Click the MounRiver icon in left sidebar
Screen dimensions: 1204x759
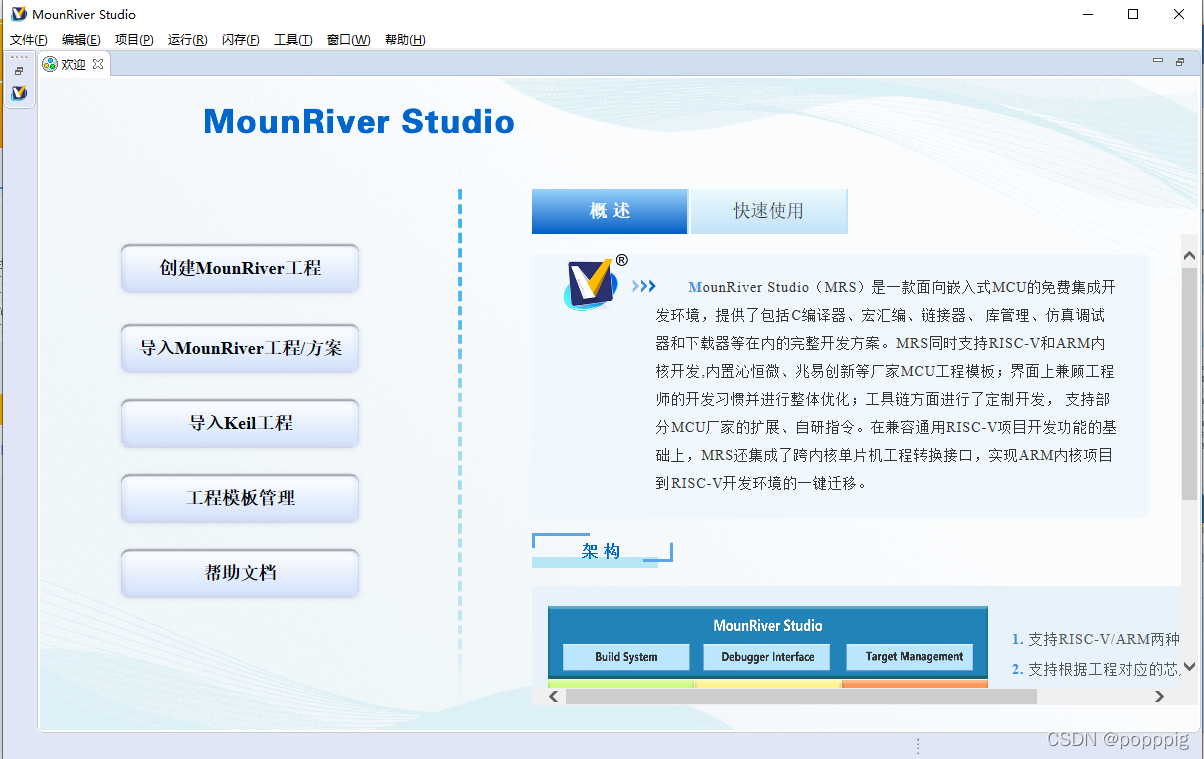click(x=19, y=93)
